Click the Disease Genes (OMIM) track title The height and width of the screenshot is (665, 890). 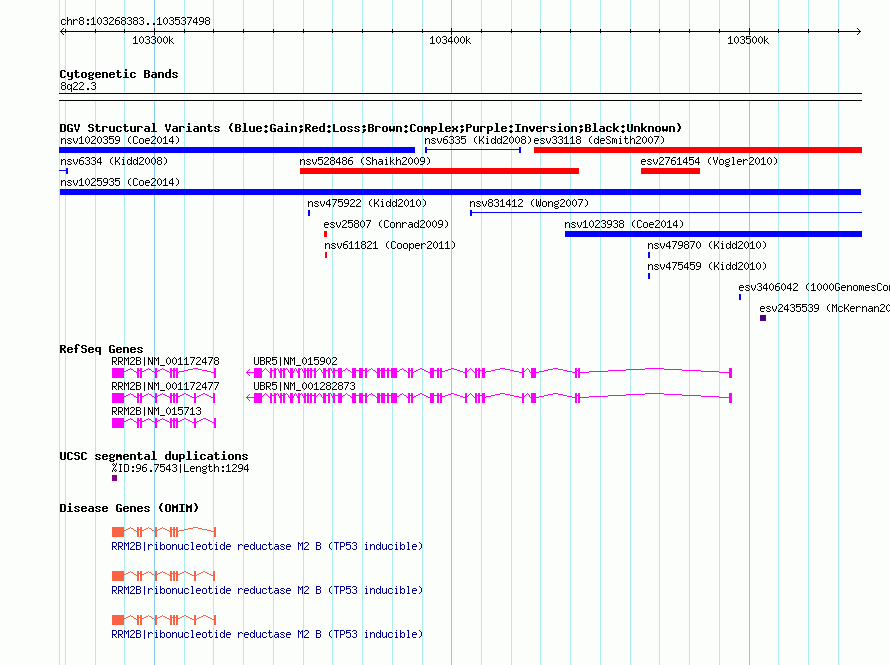point(129,508)
